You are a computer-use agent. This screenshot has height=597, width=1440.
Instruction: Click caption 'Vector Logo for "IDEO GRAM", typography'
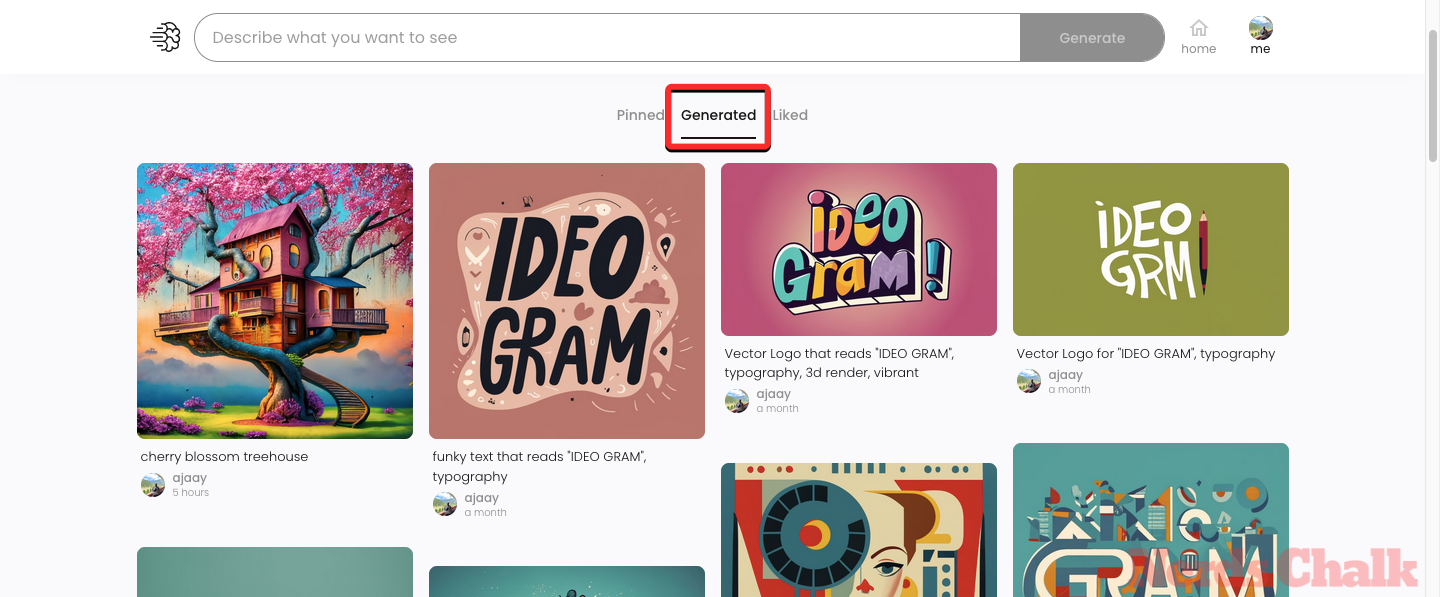point(1146,353)
